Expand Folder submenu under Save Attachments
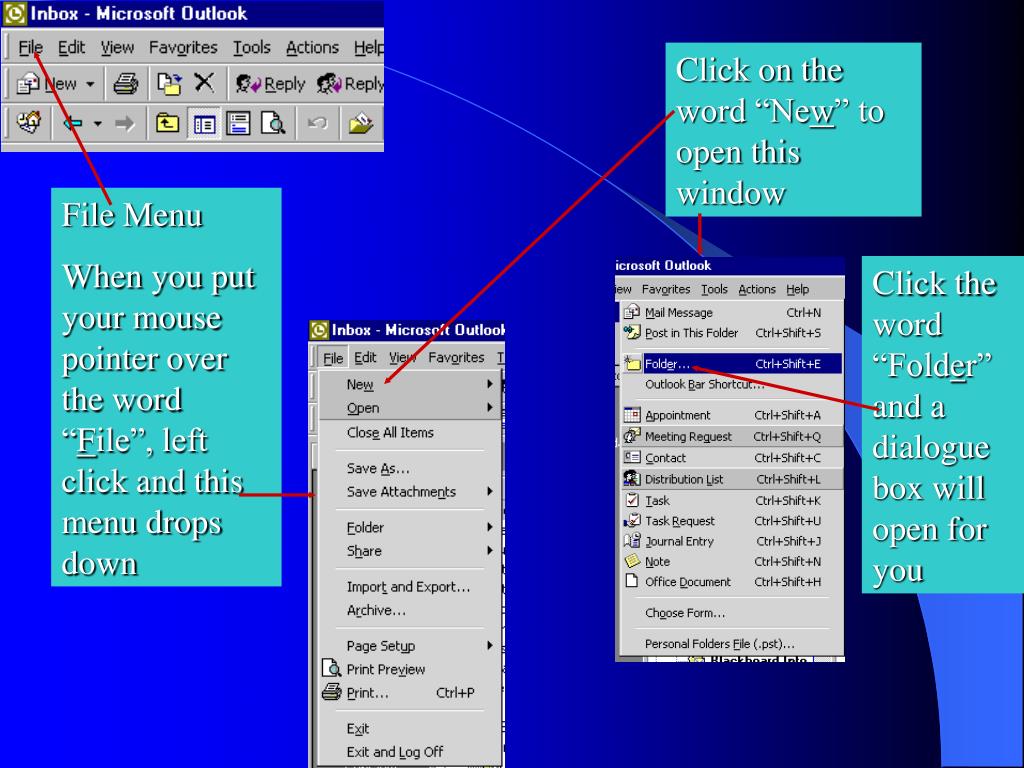 tap(411, 527)
